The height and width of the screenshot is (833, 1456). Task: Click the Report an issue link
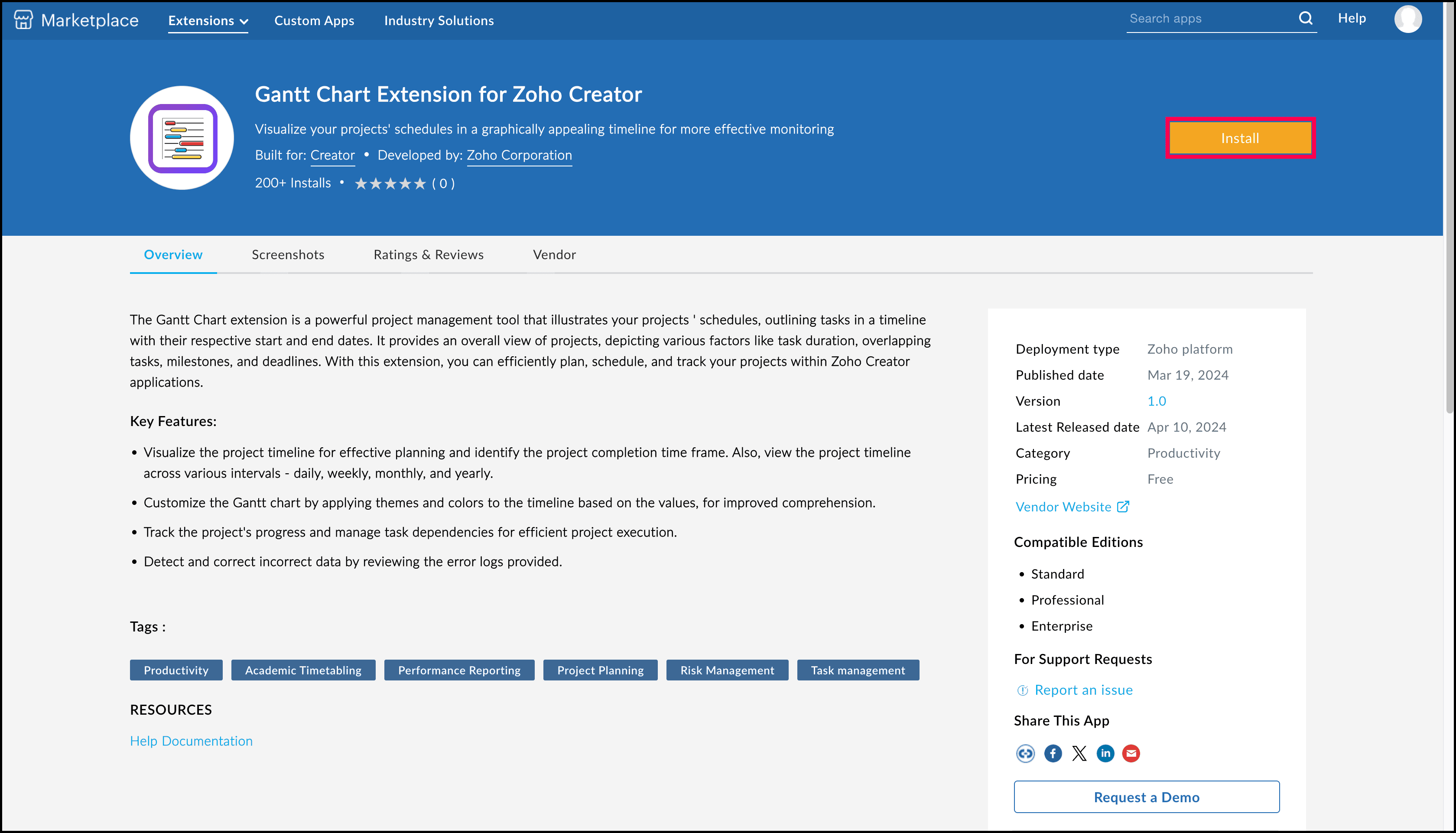coord(1084,690)
